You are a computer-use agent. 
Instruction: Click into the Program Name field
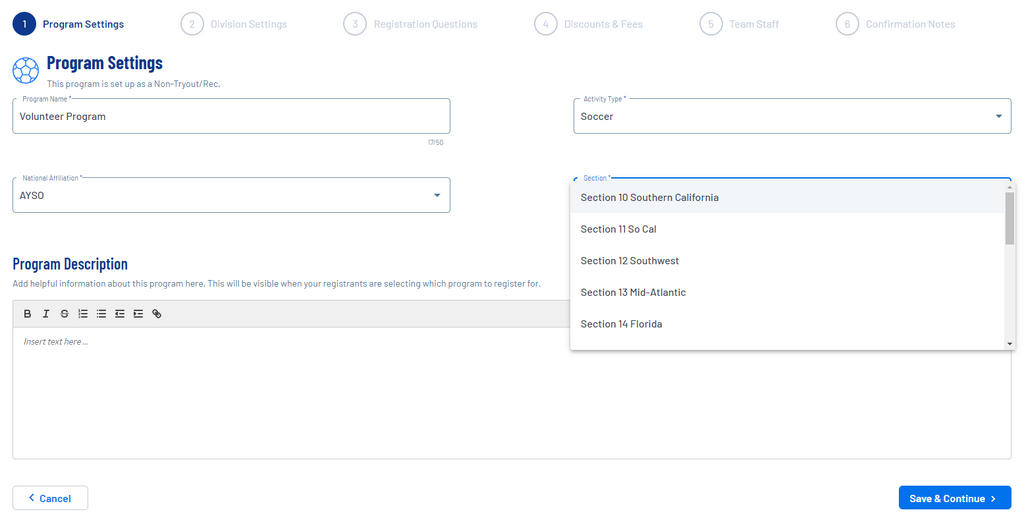point(231,116)
